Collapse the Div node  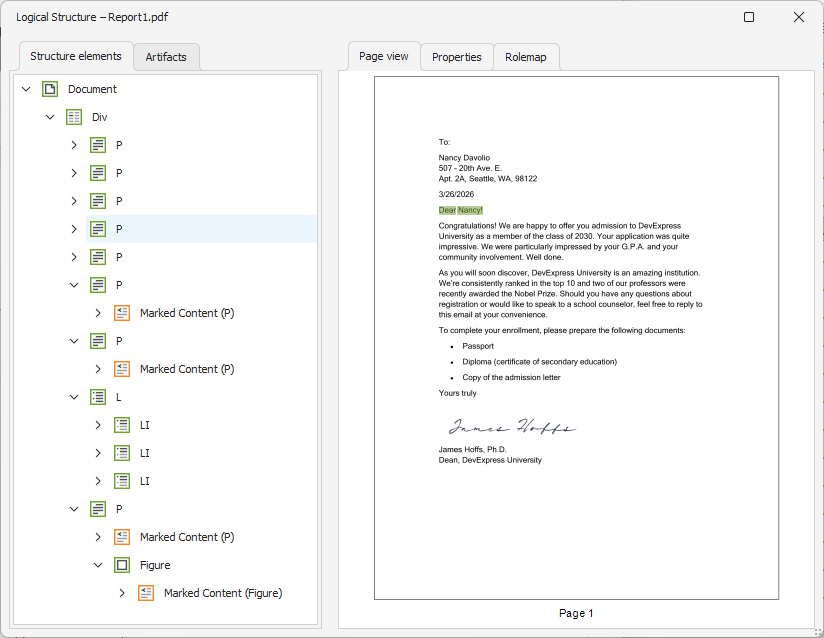click(x=50, y=117)
